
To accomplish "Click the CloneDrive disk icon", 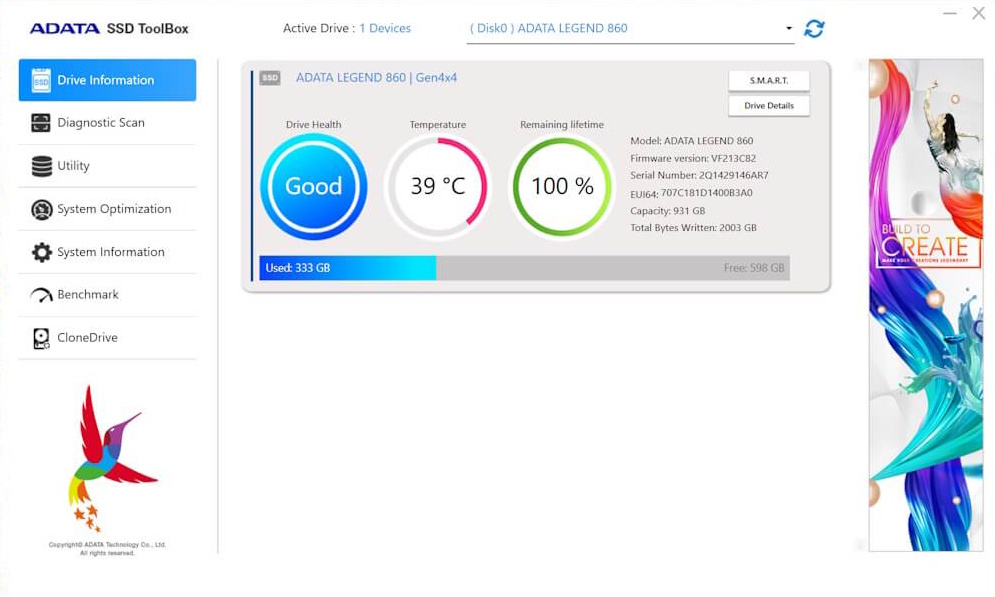I will [x=41, y=338].
